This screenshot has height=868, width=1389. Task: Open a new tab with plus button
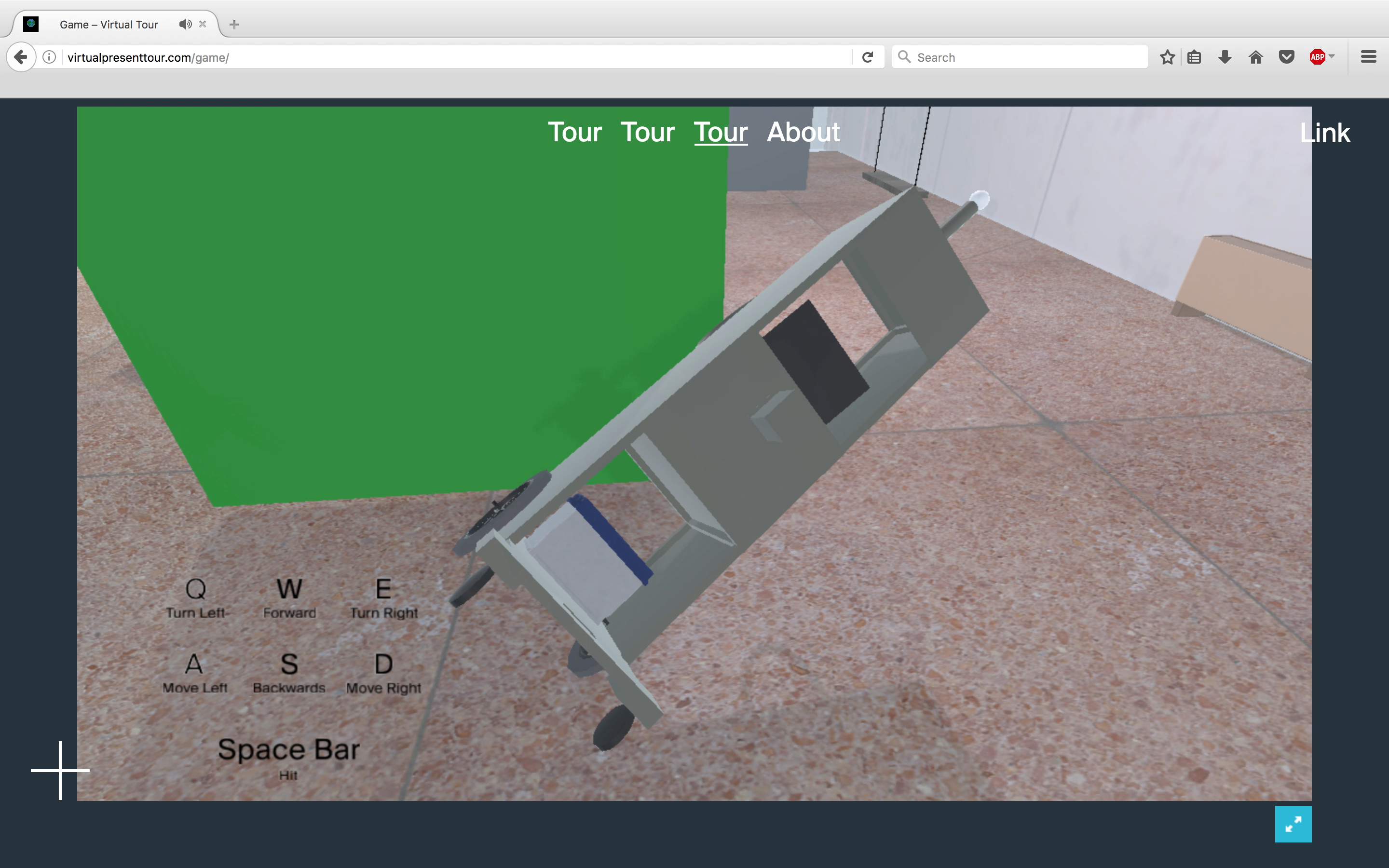point(234,24)
